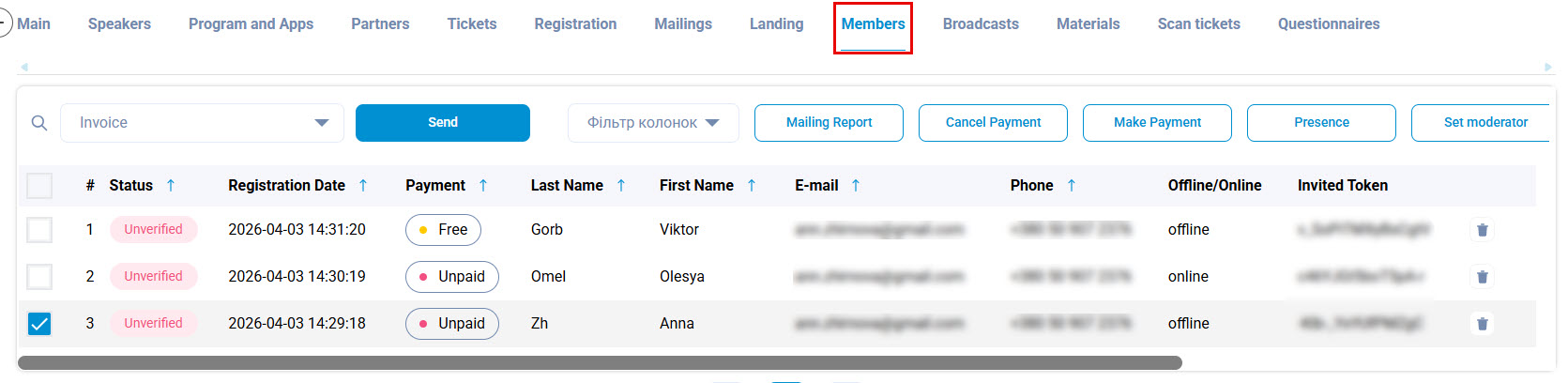Click the horizontal table scrollbar
The image size is (1568, 383).
[600, 362]
